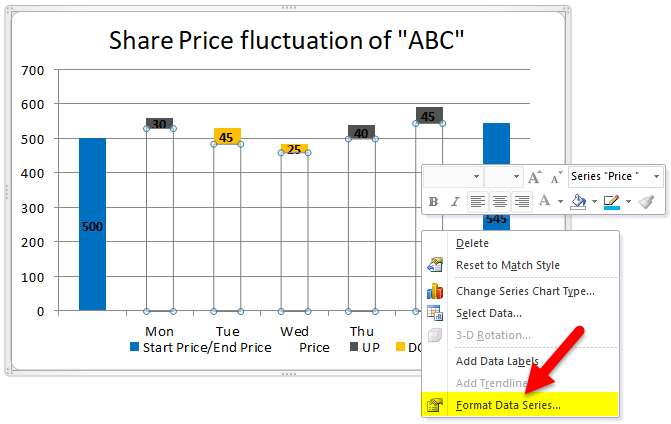Choose Format Data Series from context menu
This screenshot has width=671, height=424.
pos(508,405)
